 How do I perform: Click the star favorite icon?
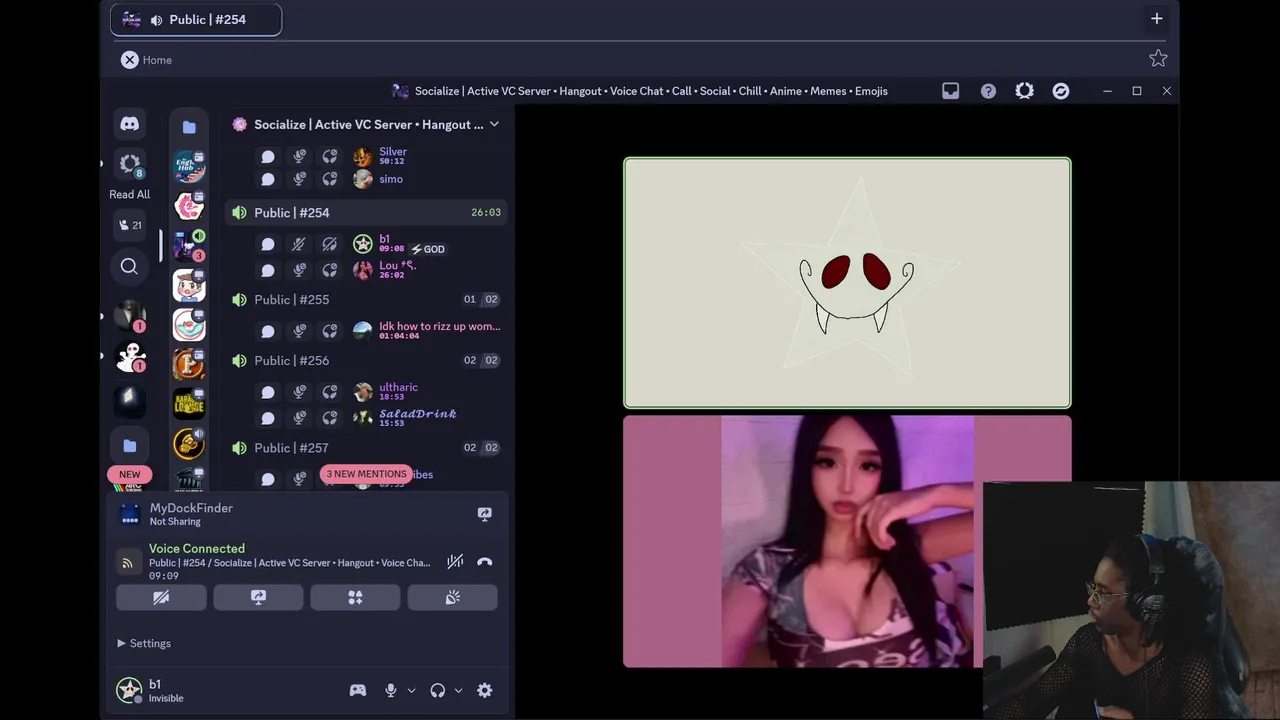(x=1158, y=58)
